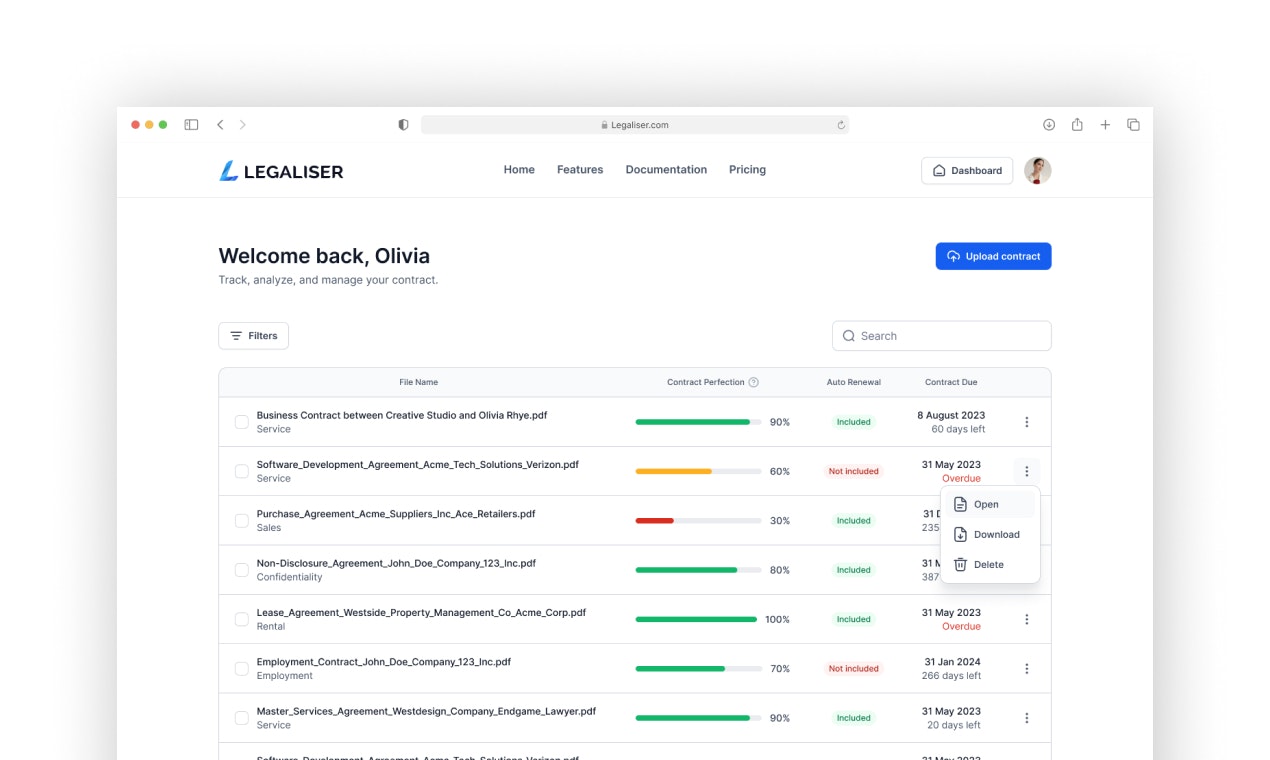Open options for Lease_Agreement row
Screen dimensions: 1270x760
[1026, 619]
